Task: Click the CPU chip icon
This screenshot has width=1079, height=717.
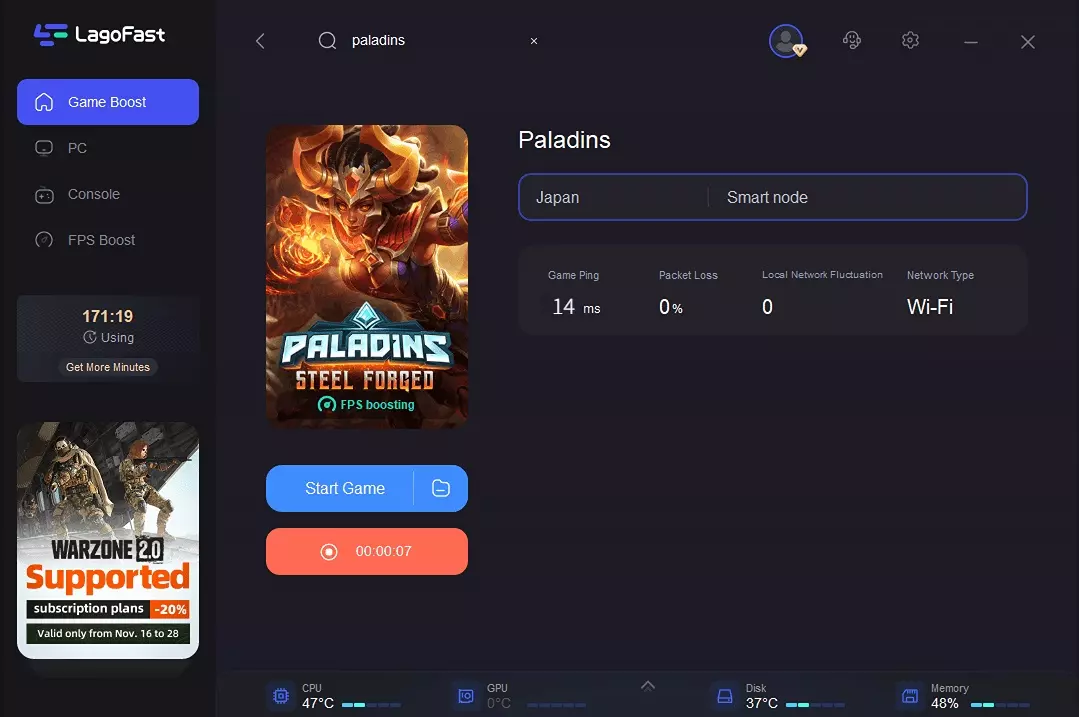Action: pyautogui.click(x=281, y=696)
